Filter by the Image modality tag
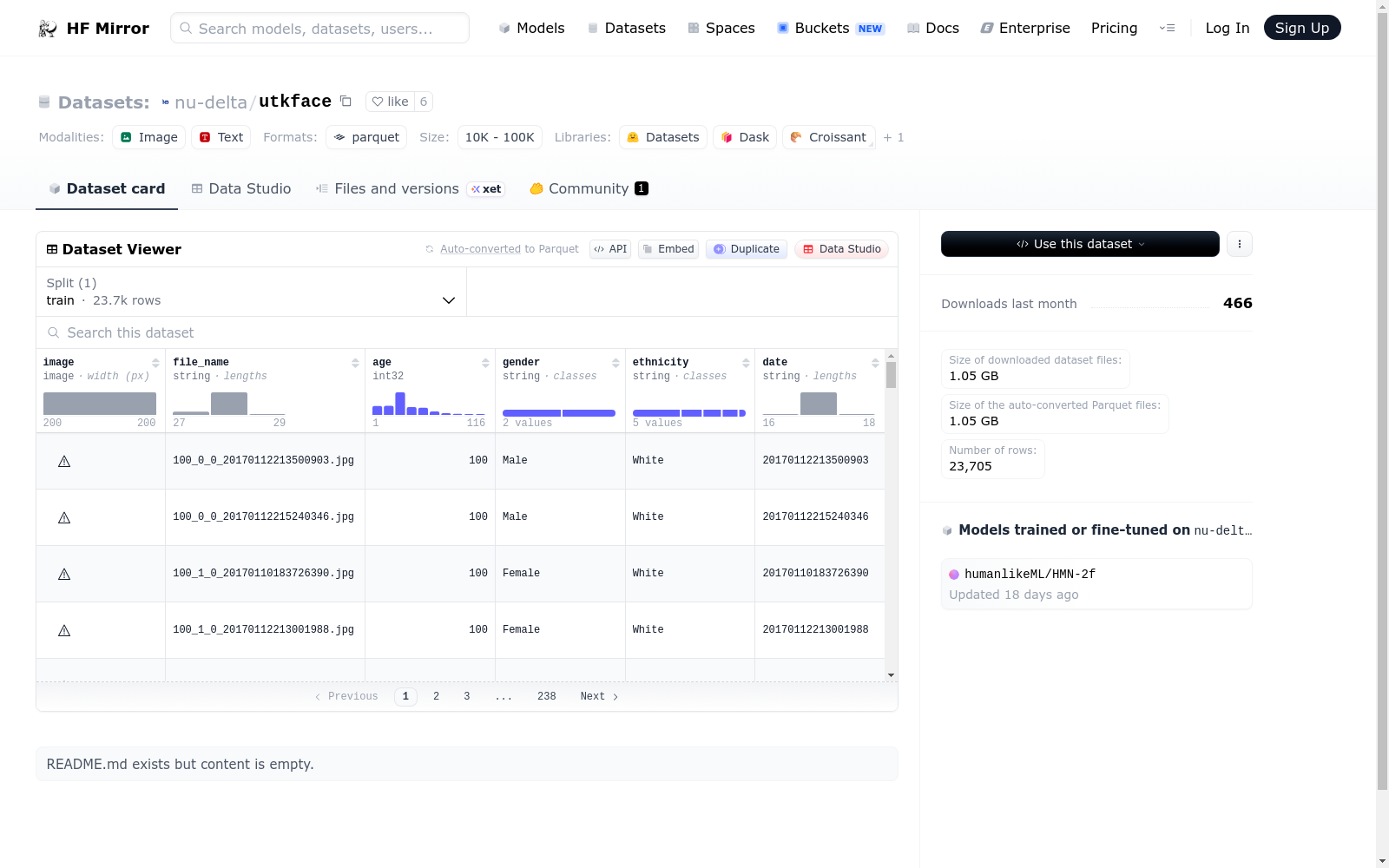 [148, 137]
